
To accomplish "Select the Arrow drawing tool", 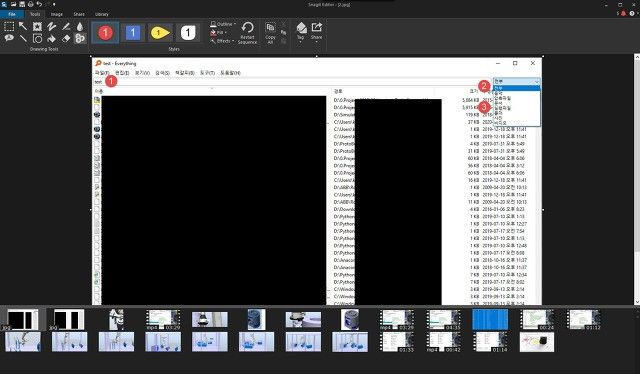I will coord(23,27).
